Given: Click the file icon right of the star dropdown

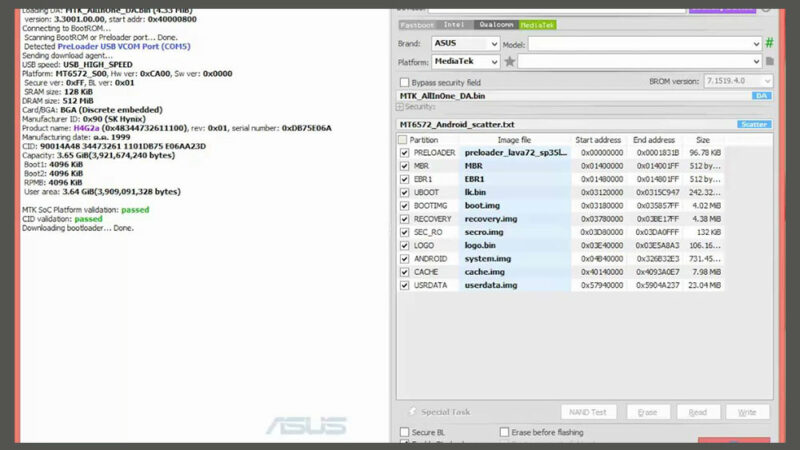Looking at the screenshot, I should point(769,61).
